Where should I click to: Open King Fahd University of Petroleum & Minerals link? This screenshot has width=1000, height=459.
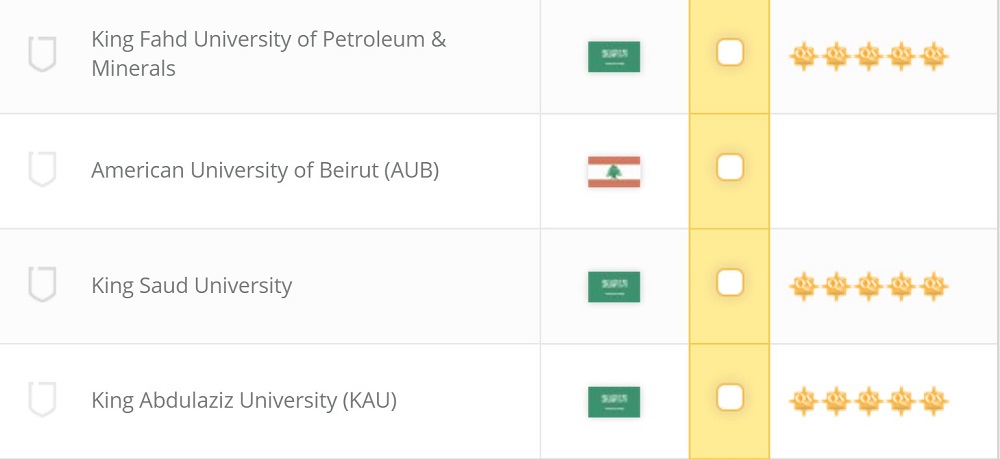[x=268, y=54]
